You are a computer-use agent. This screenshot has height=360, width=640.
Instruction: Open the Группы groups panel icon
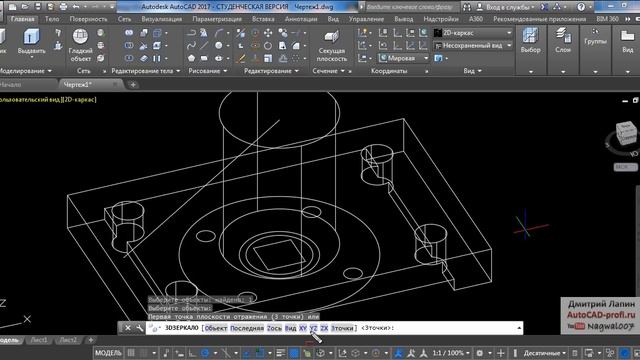coord(596,31)
